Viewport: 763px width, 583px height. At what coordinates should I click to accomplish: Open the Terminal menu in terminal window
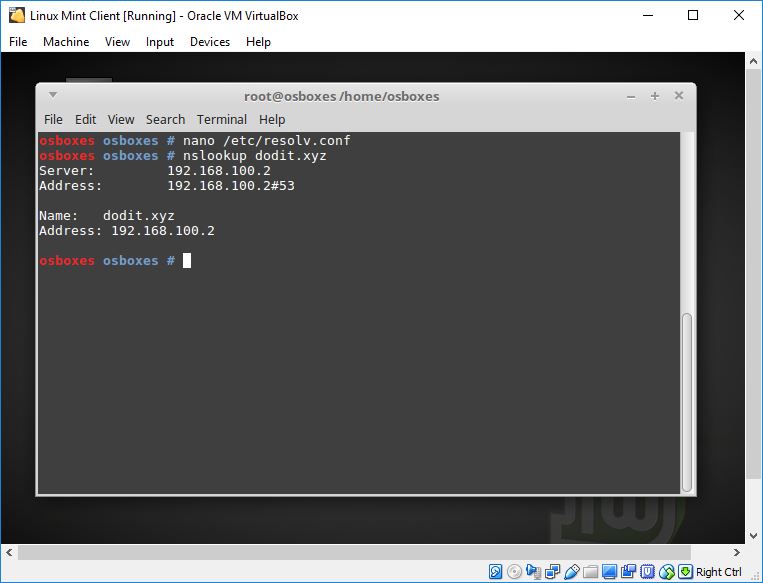(x=221, y=119)
